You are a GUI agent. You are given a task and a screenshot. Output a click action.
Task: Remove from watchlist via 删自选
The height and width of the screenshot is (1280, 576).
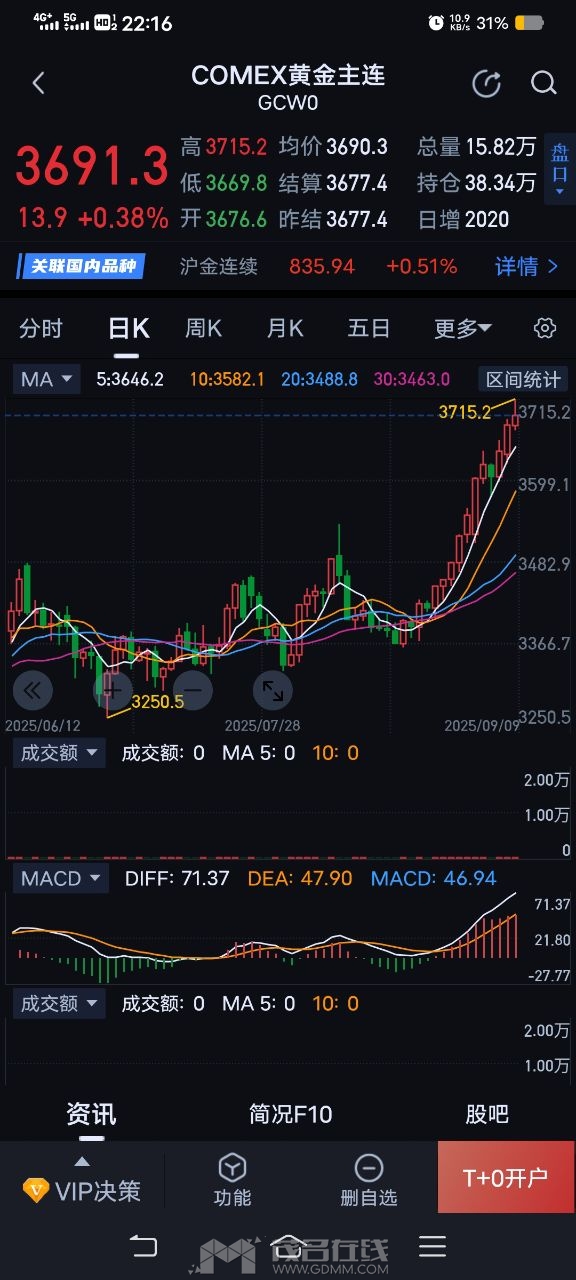[x=369, y=1180]
